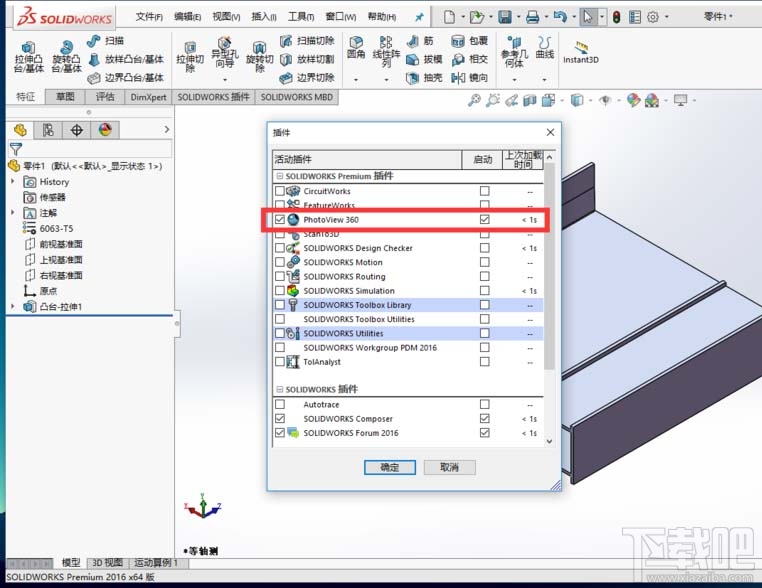
Task: Toggle CircuitWorks active add-in checkbox
Action: tap(280, 191)
